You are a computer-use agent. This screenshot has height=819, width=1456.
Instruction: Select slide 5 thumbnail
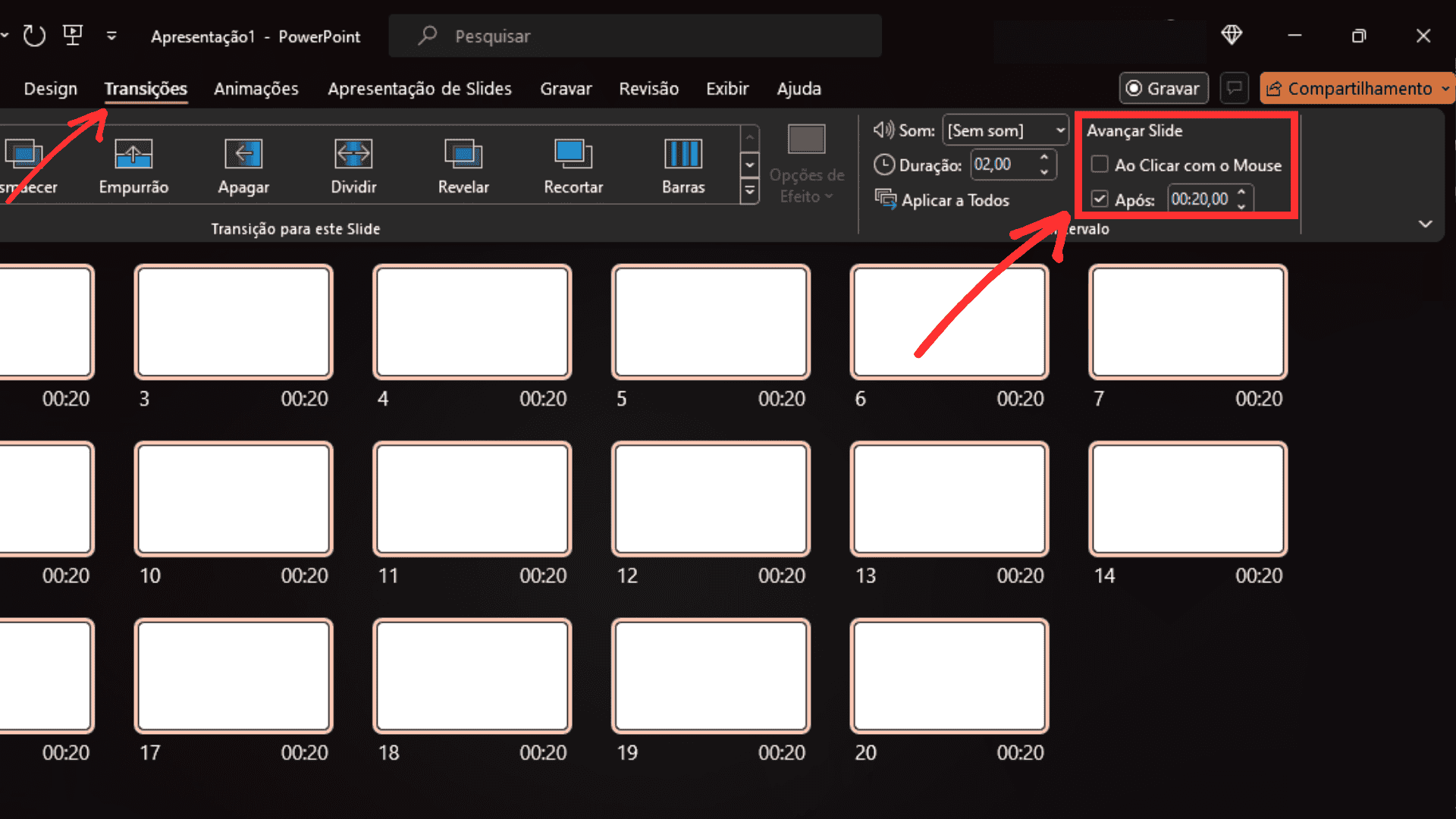pos(711,322)
